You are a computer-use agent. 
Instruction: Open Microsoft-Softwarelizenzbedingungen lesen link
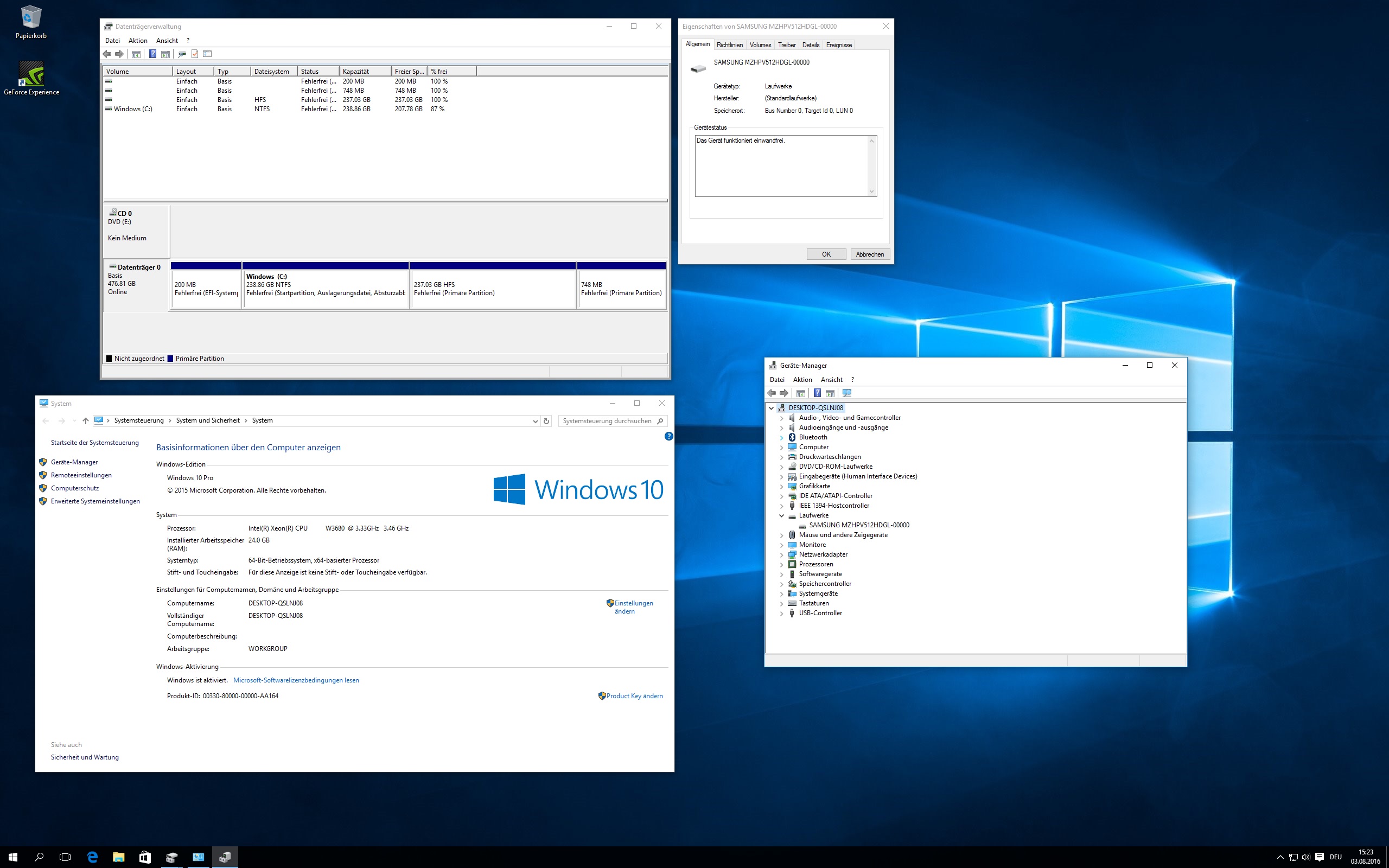pyautogui.click(x=296, y=680)
